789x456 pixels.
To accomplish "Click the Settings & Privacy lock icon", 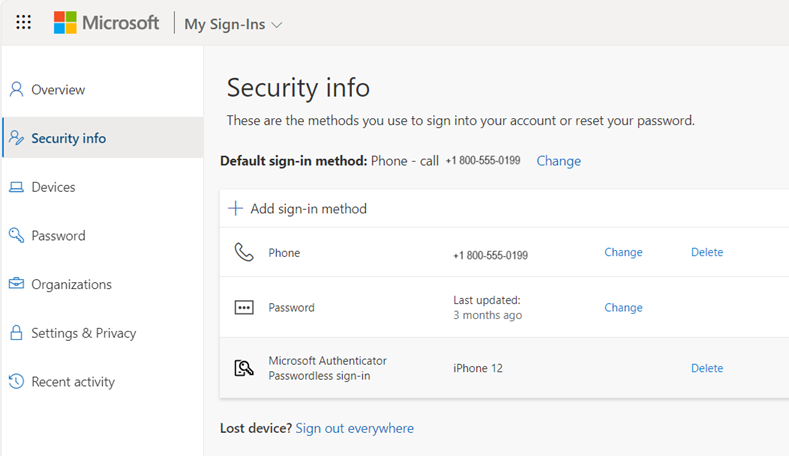I will point(16,333).
